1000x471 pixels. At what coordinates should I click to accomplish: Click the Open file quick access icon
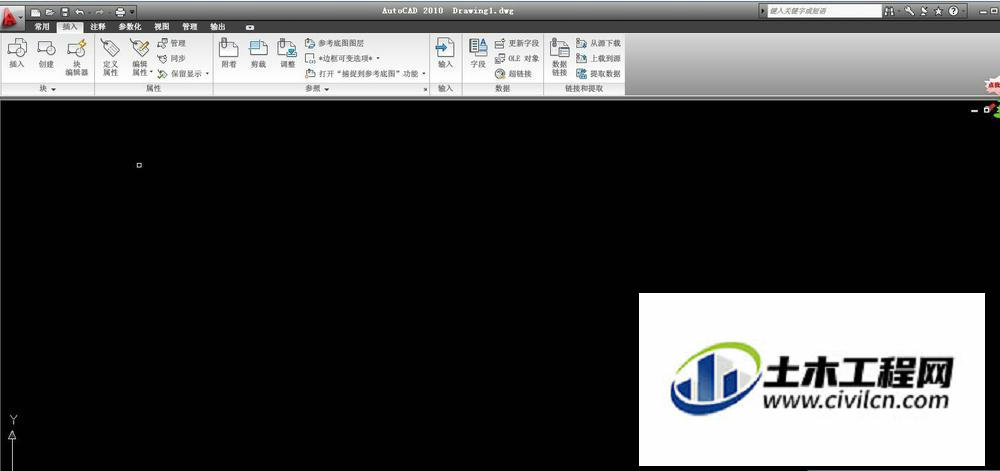tap(50, 12)
